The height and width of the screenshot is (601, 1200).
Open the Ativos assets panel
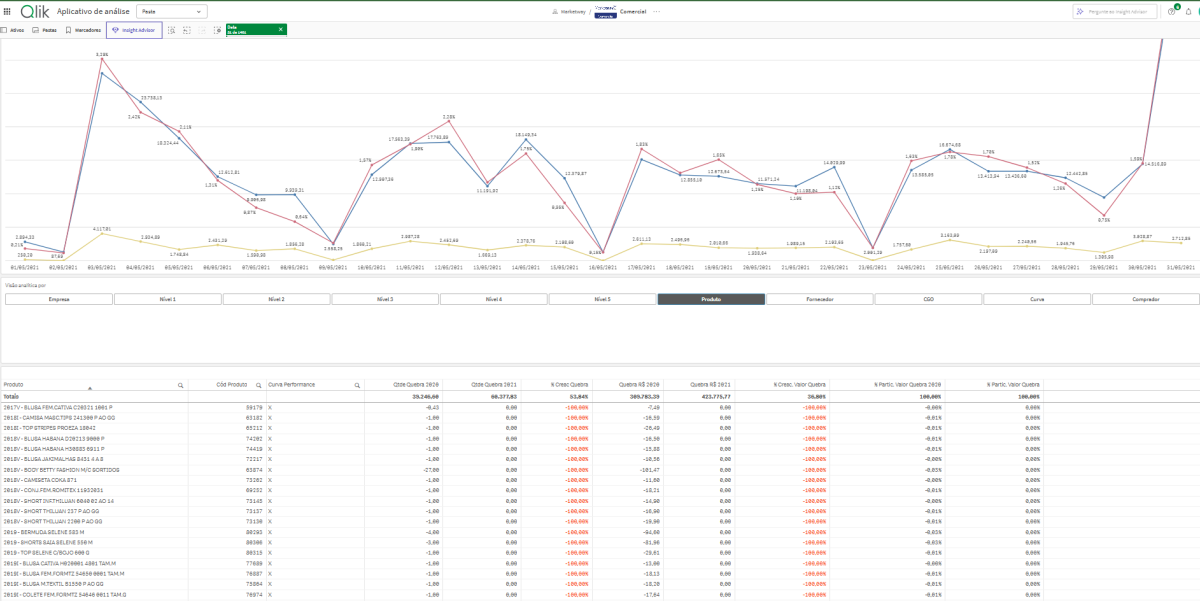(12, 30)
